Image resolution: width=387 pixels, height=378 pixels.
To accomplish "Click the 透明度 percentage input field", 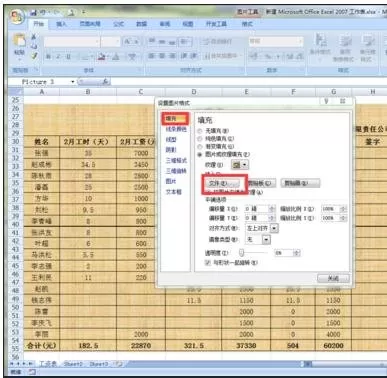I will coord(284,253).
